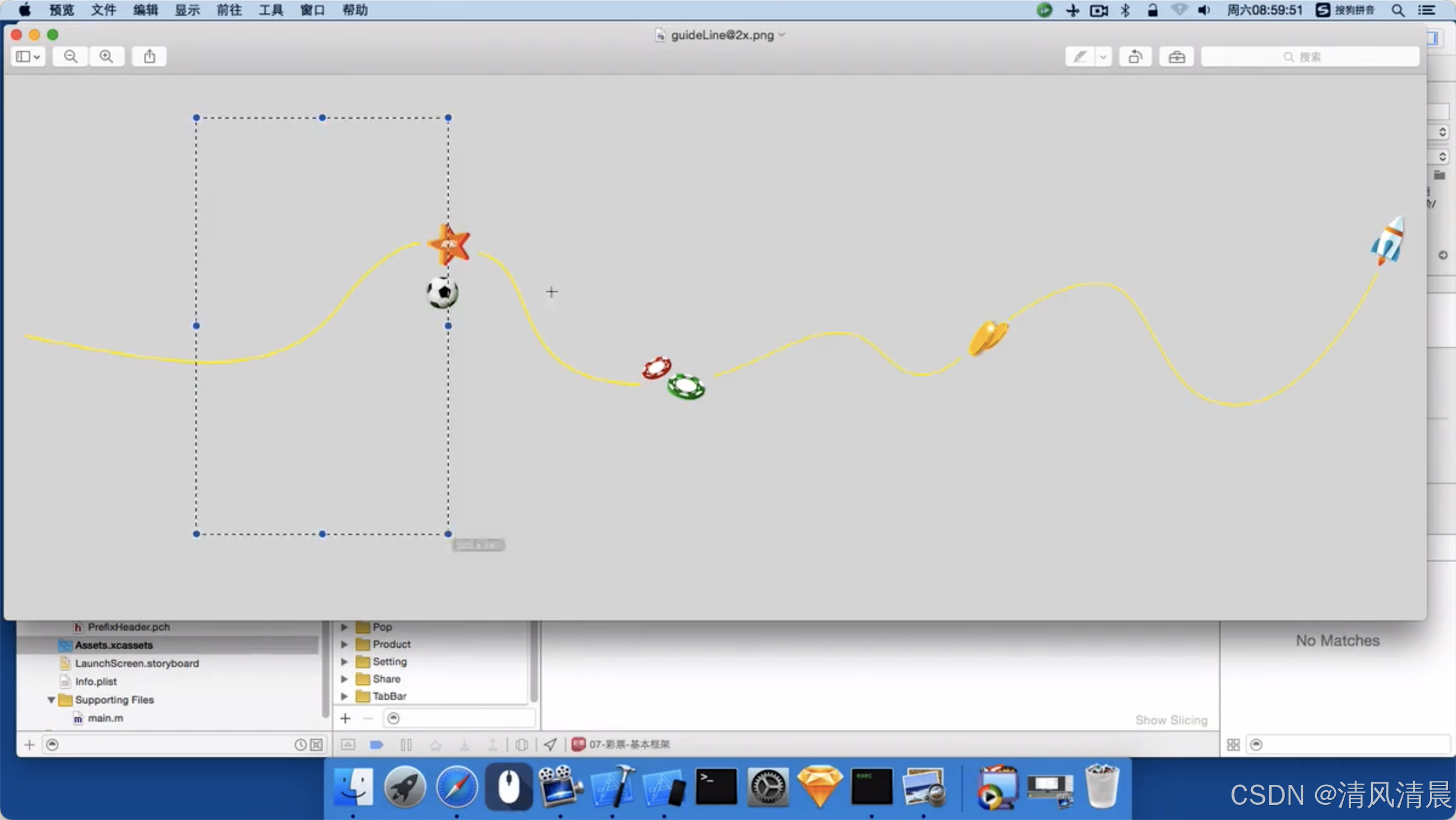Open the 显示 menu in menu bar
The width and height of the screenshot is (1456, 820).
187,10
